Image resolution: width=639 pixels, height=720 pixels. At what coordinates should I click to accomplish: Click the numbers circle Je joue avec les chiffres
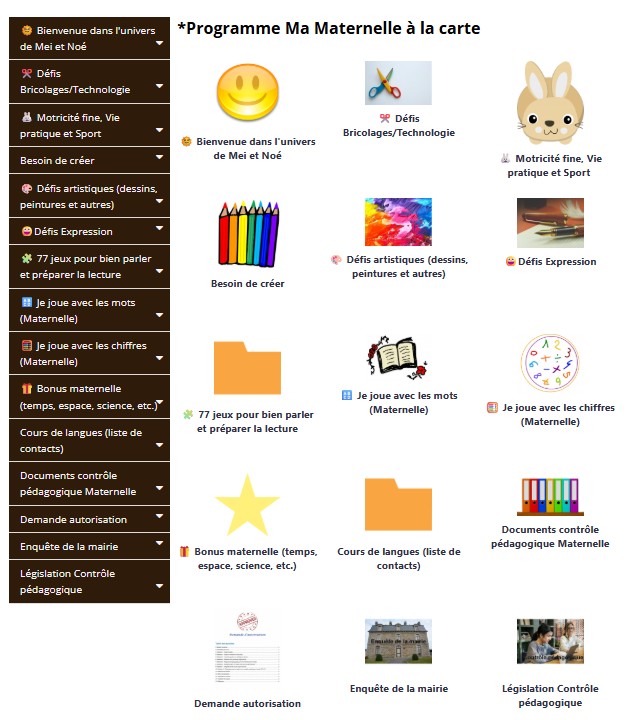pyautogui.click(x=550, y=363)
